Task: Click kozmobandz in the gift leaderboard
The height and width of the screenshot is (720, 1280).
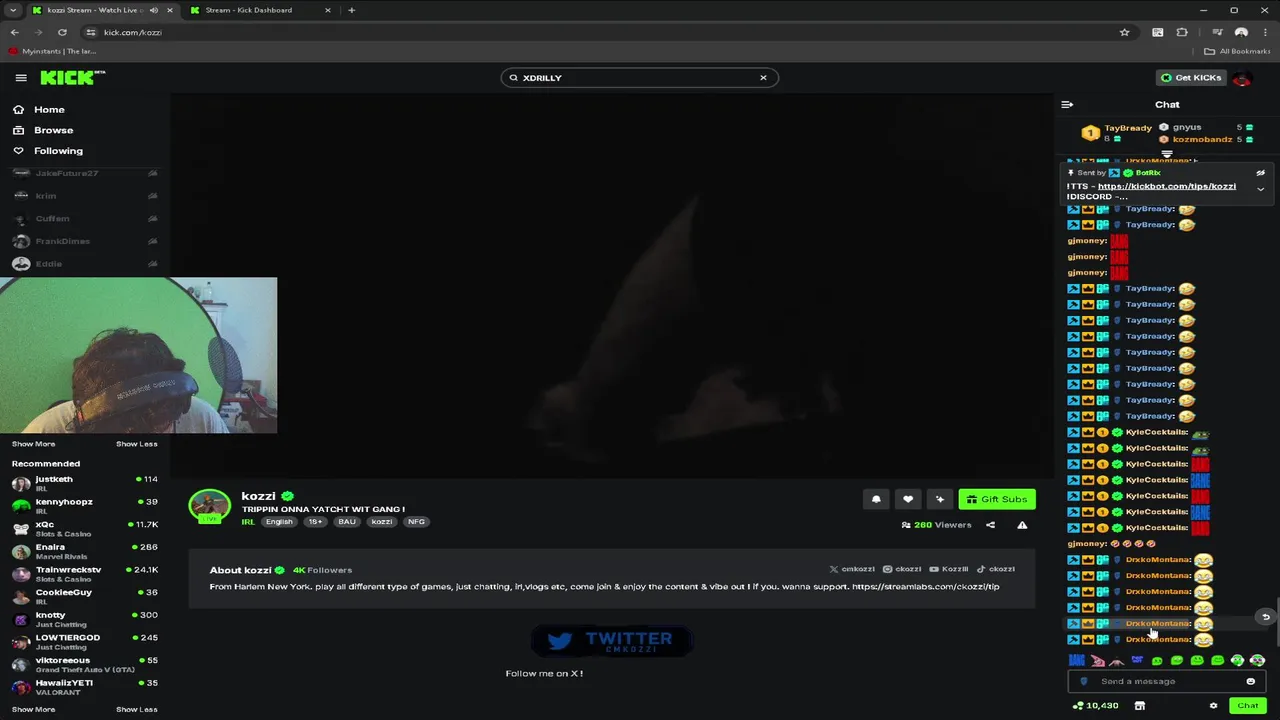Action: click(1202, 139)
